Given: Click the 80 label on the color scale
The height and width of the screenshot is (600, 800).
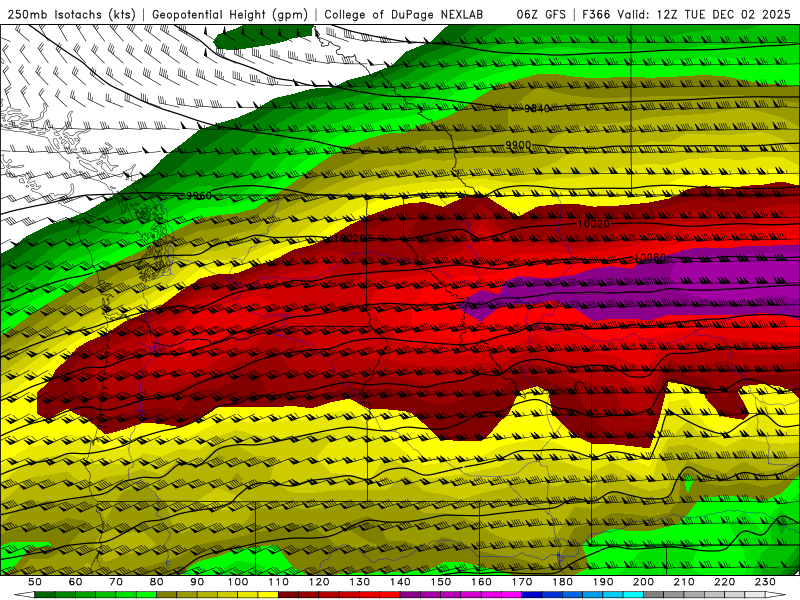Looking at the screenshot, I should click(x=157, y=582).
